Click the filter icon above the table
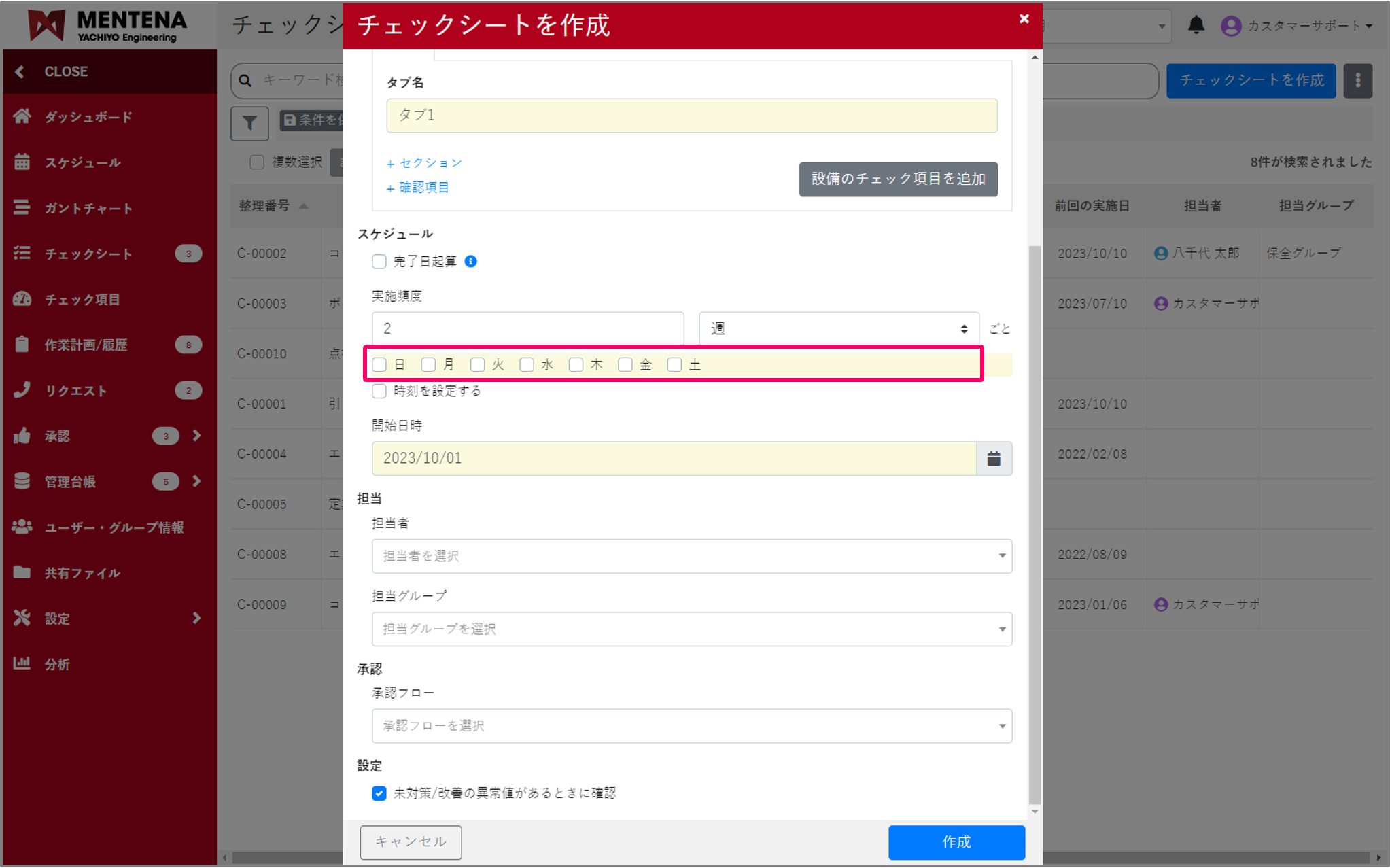 (249, 124)
